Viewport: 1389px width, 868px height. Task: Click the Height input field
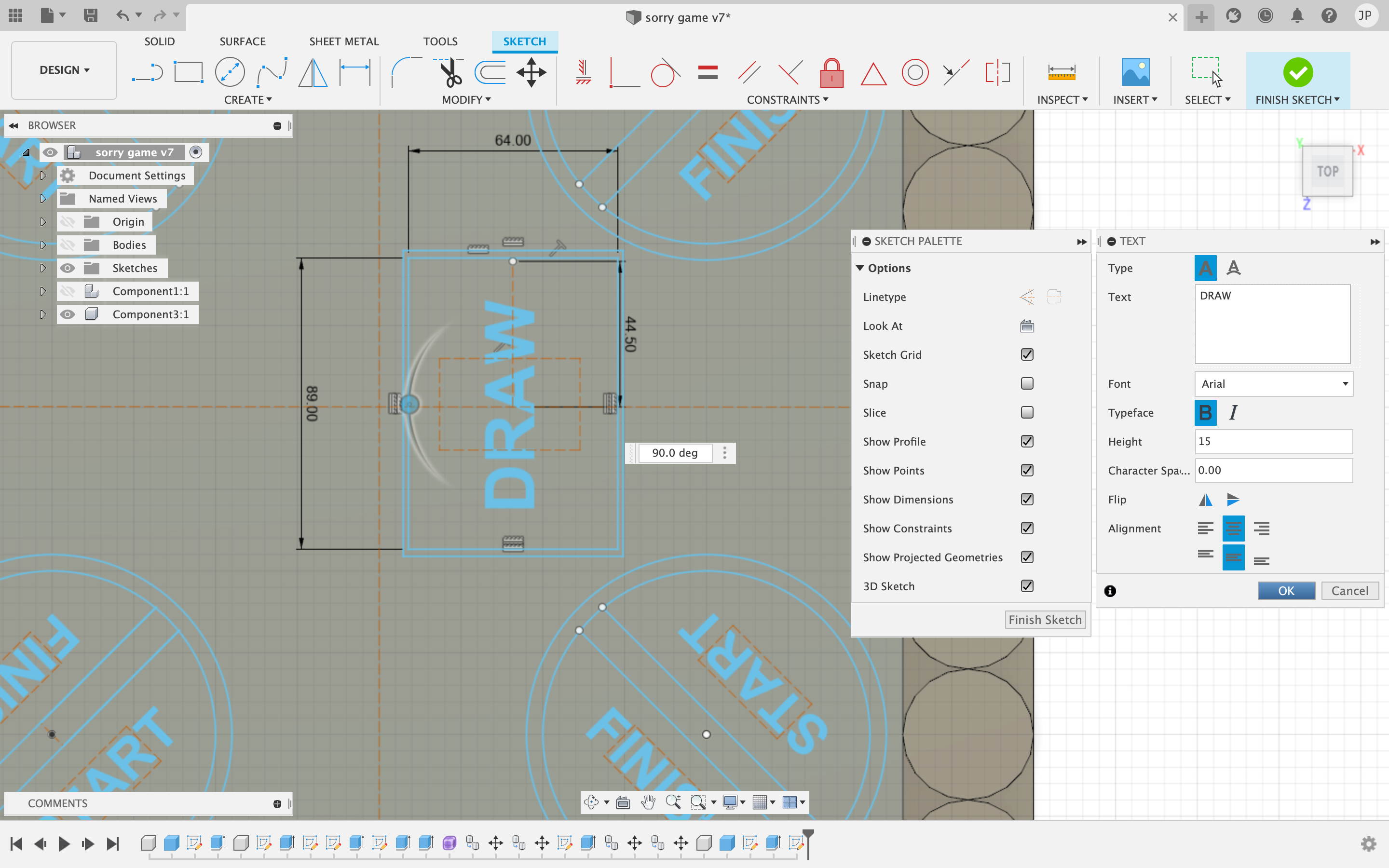point(1274,441)
